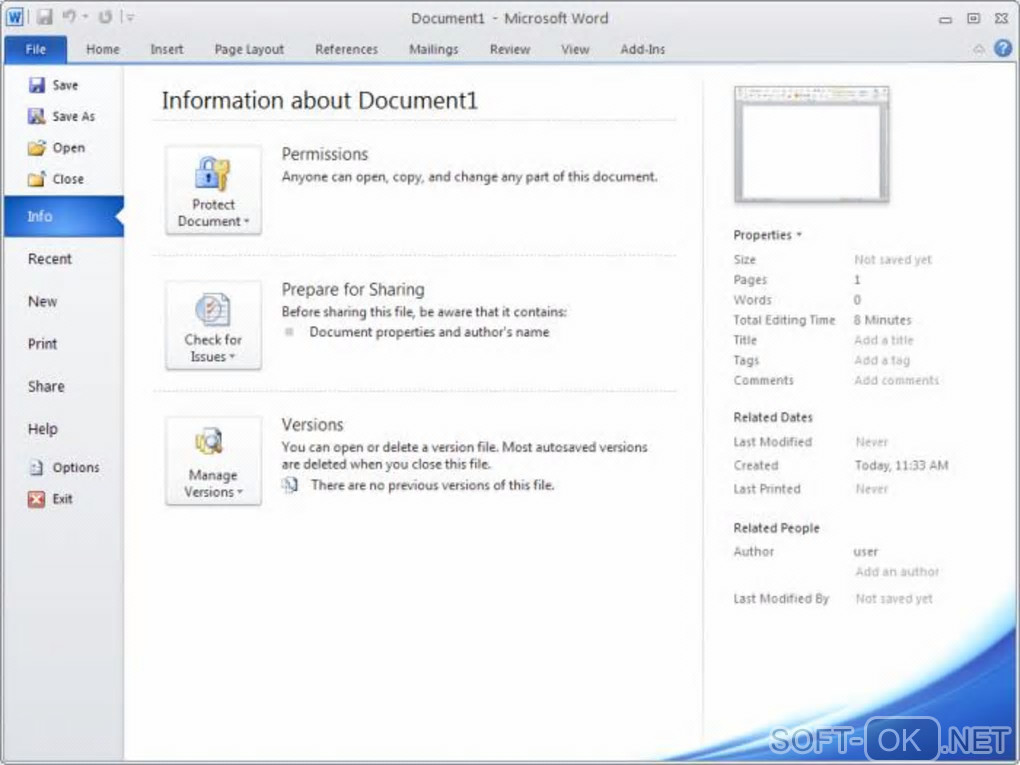1020x765 pixels.
Task: Click the Check for Issues document icon
Action: point(212,309)
